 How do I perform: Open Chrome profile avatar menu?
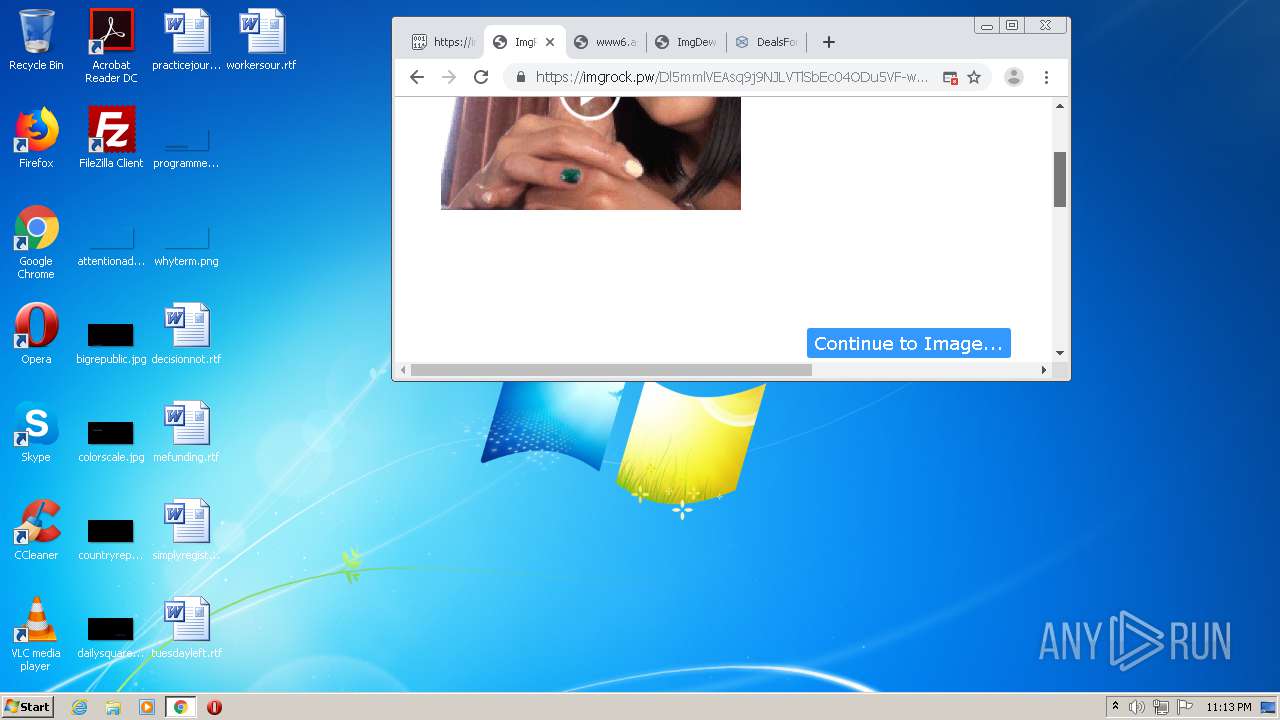[x=1014, y=77]
